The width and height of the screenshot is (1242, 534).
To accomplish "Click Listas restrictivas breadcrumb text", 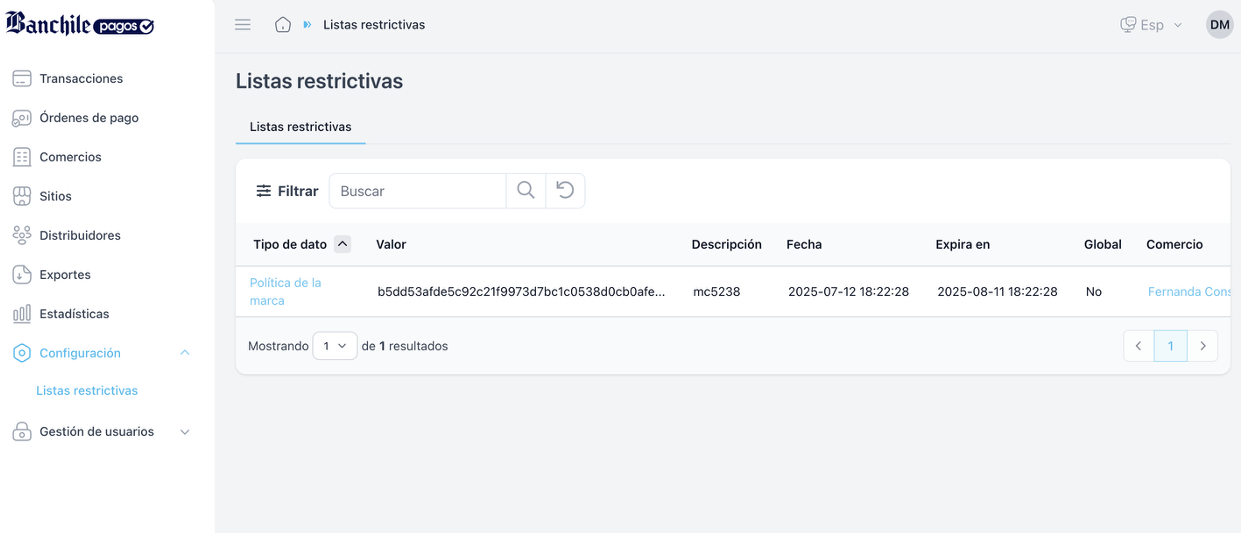I will (x=374, y=25).
